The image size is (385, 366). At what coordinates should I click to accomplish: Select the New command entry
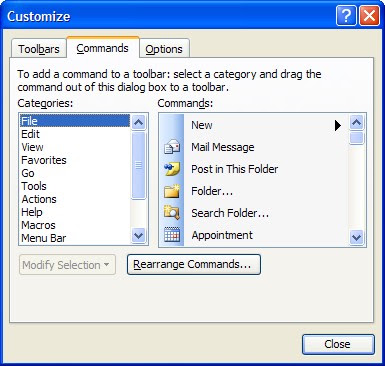[x=254, y=125]
